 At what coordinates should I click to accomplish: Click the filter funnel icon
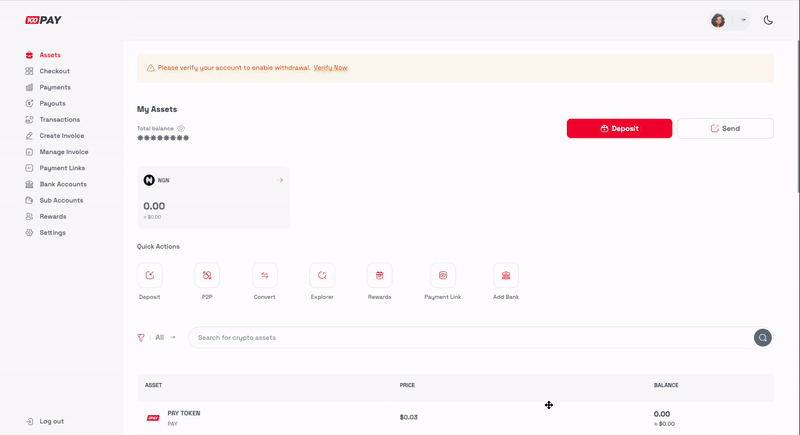141,338
